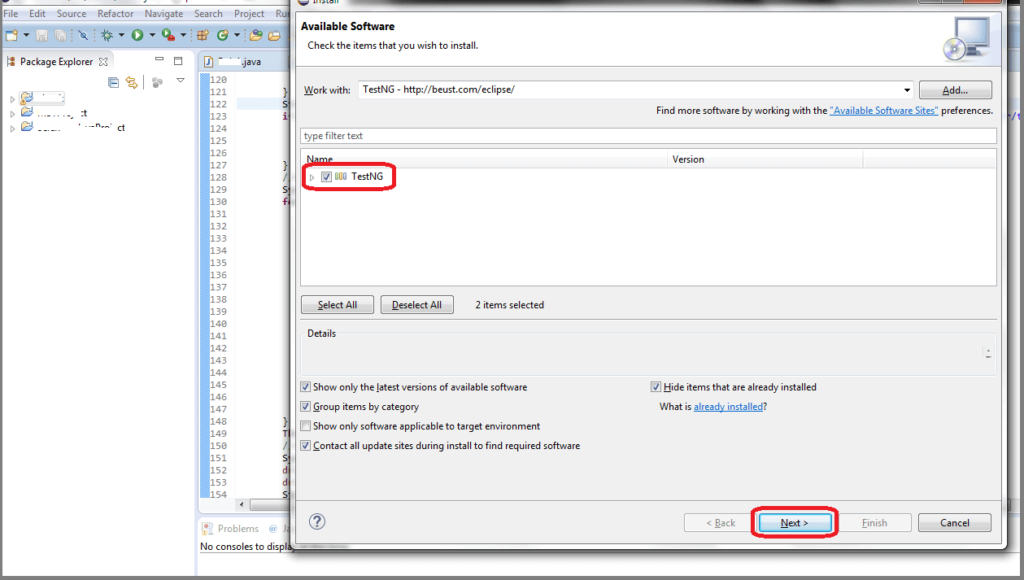Click the Details pane scroll up arrow
Image resolution: width=1024 pixels, height=580 pixels.
[x=988, y=348]
